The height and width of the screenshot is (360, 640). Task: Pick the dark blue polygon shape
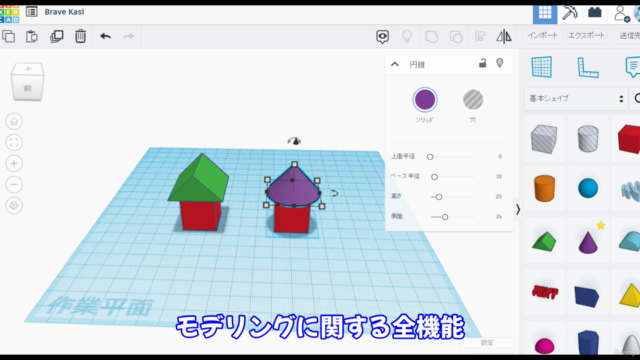[588, 342]
